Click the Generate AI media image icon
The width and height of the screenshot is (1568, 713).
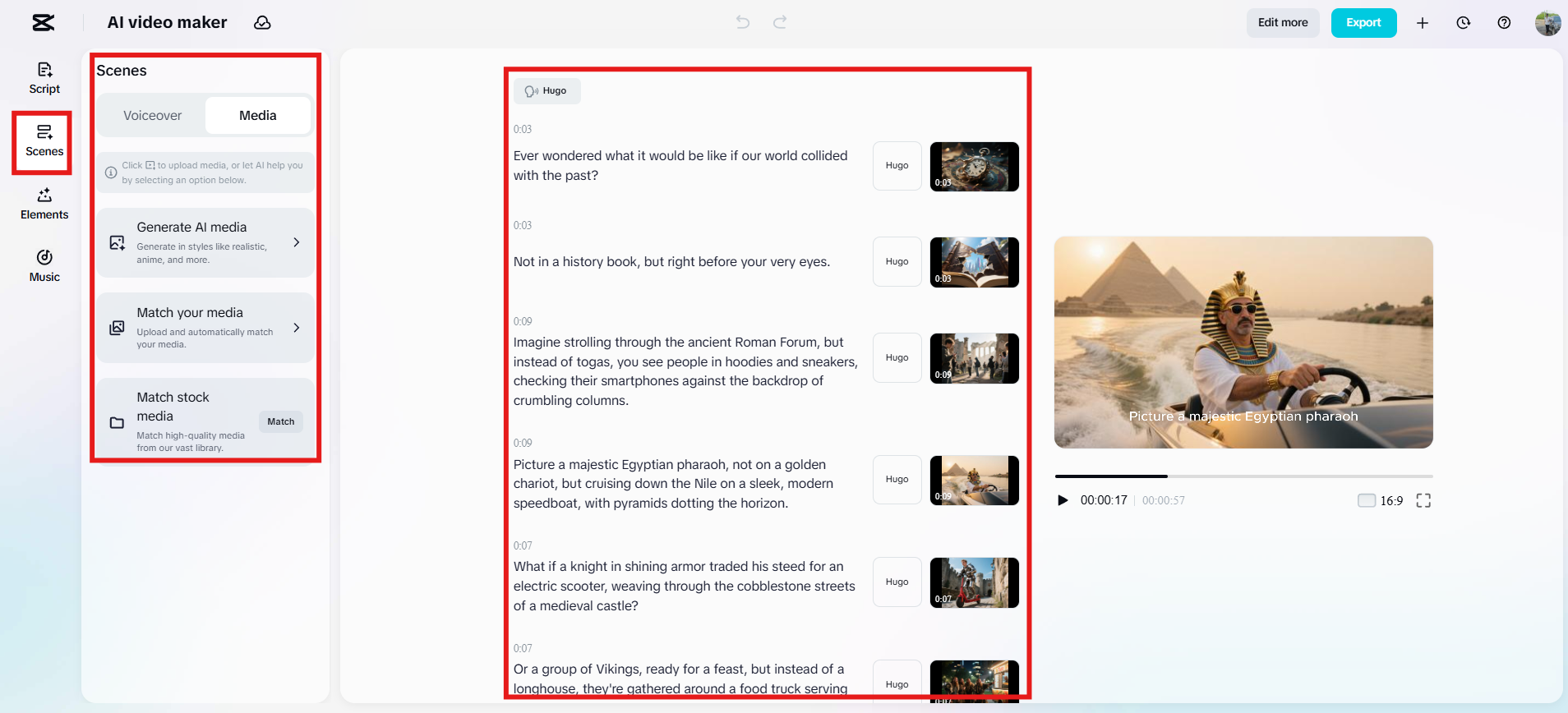coord(118,242)
